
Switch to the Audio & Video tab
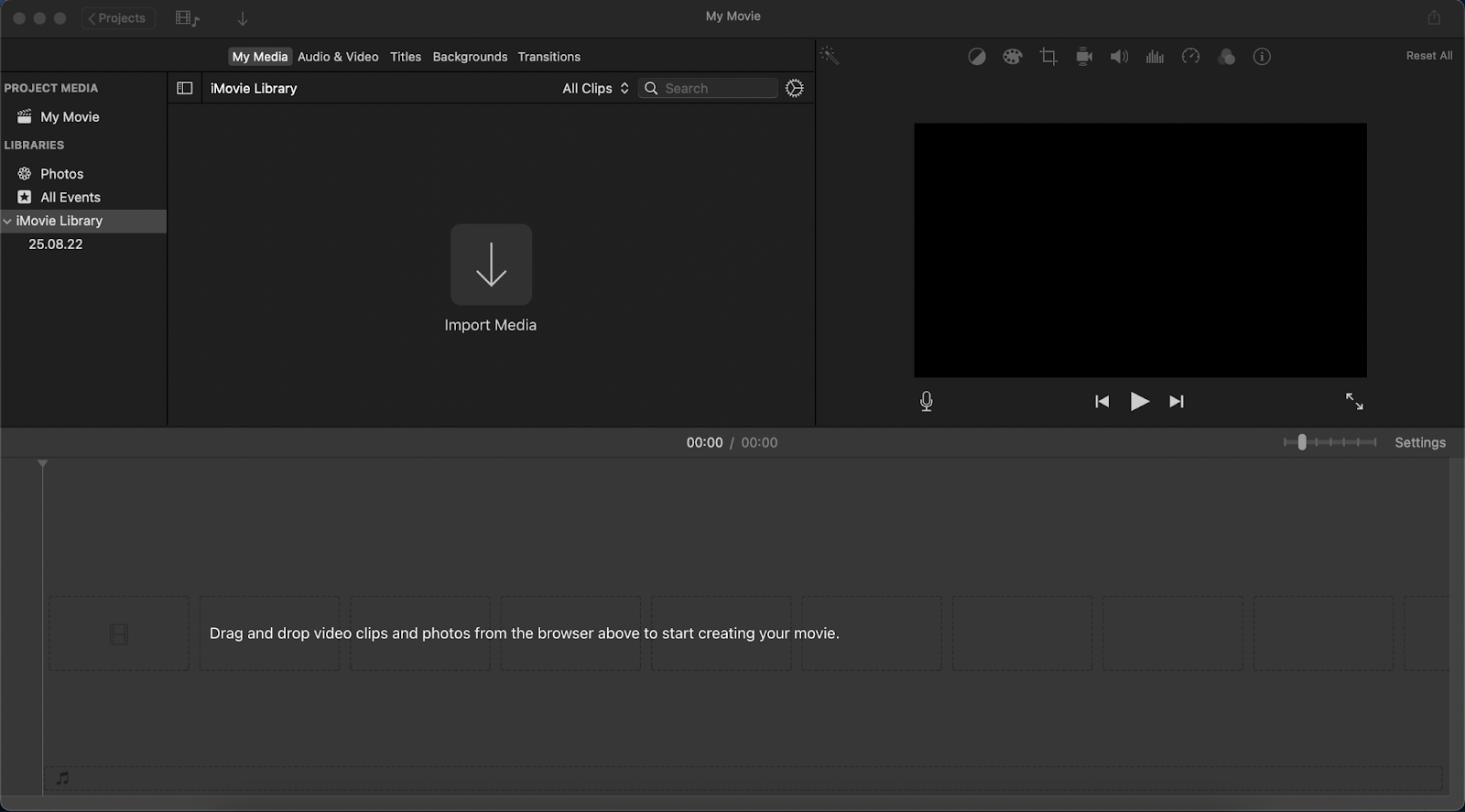(x=338, y=57)
